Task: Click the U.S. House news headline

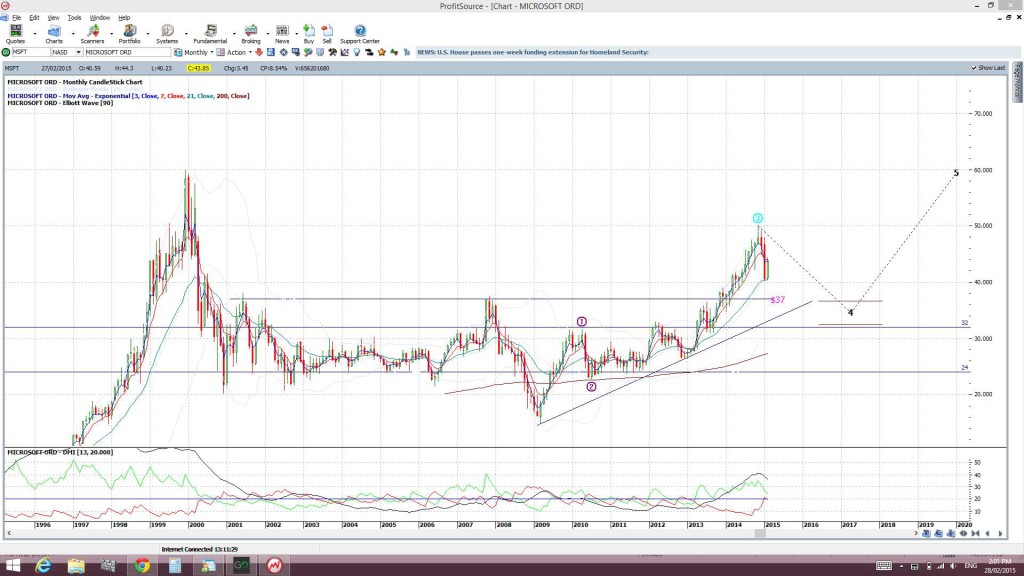Action: pos(533,52)
